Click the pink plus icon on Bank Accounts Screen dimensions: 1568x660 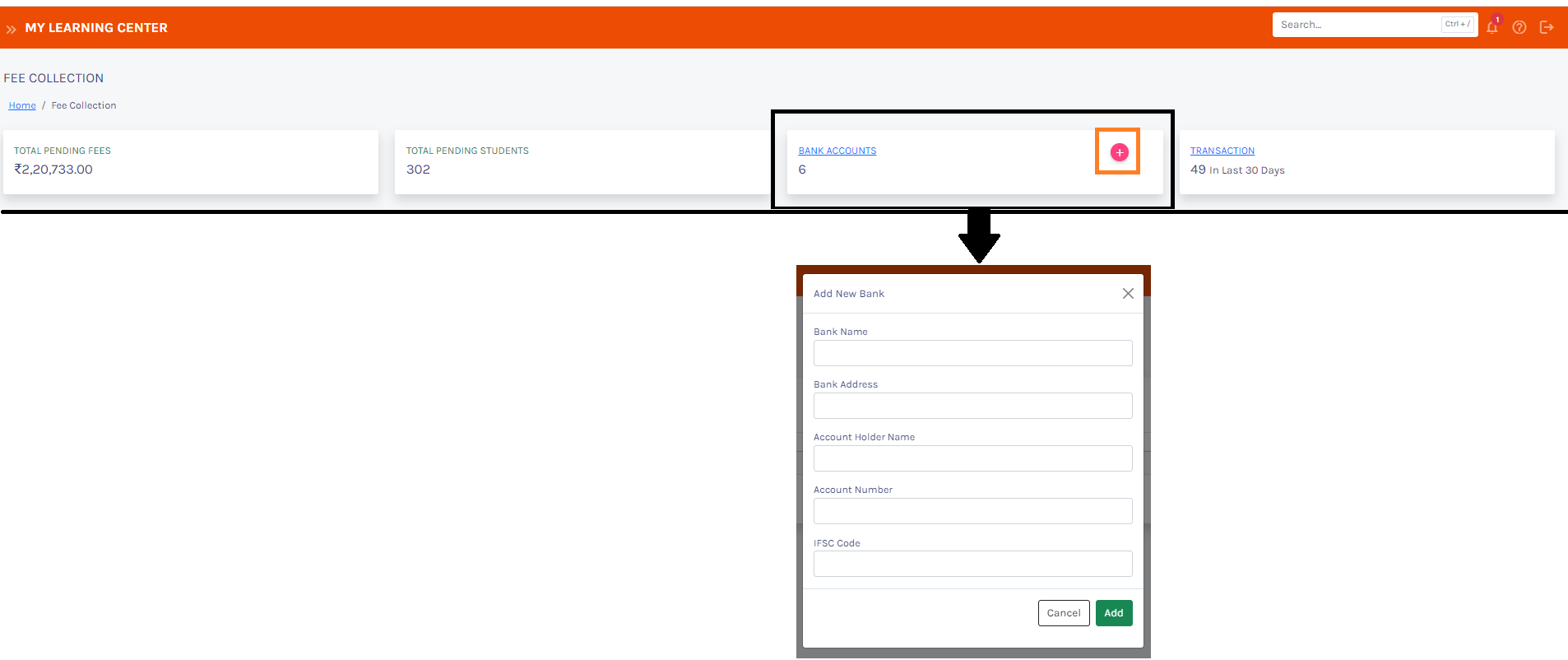(x=1119, y=152)
